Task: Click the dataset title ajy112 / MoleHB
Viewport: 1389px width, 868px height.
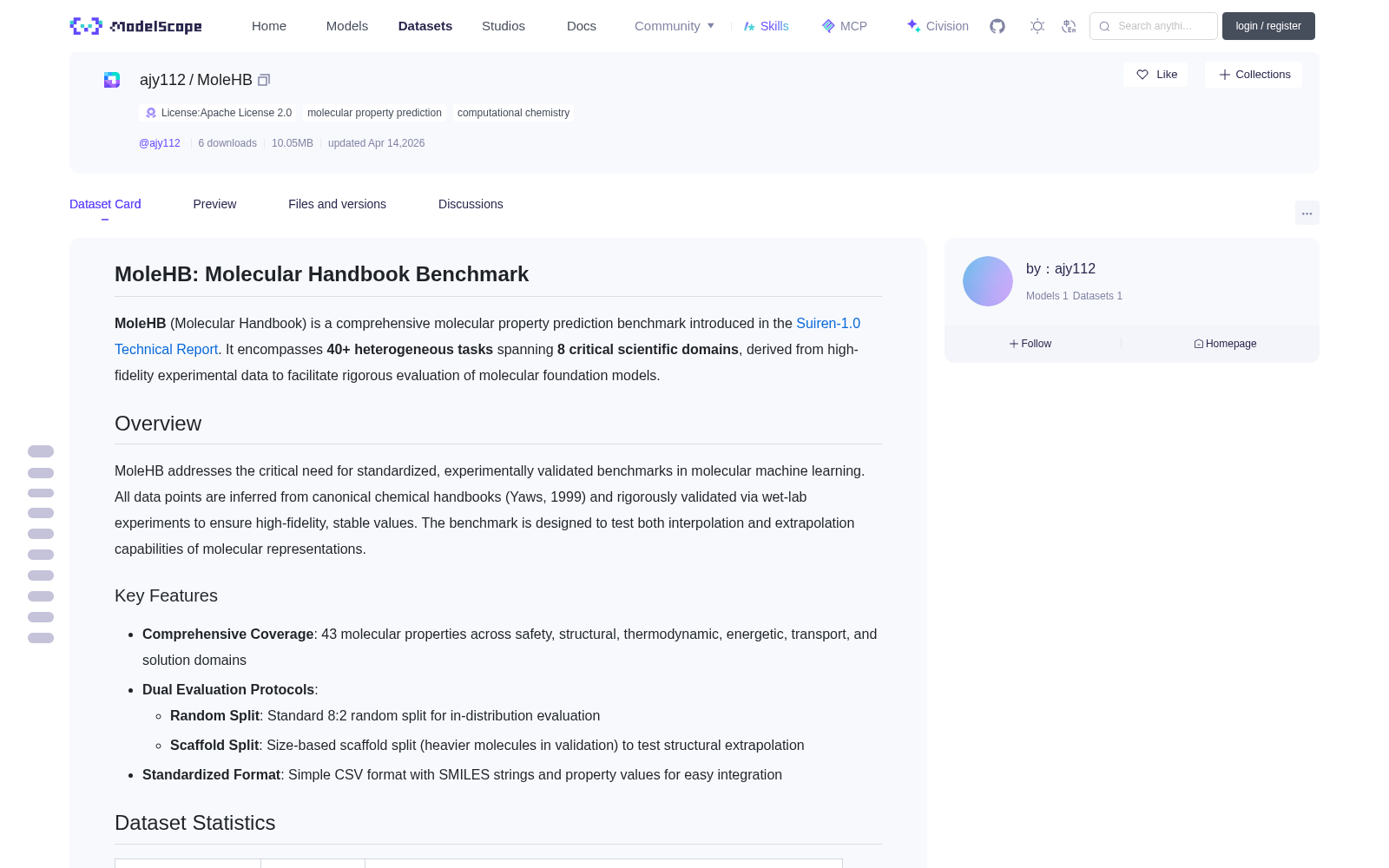Action: click(196, 80)
